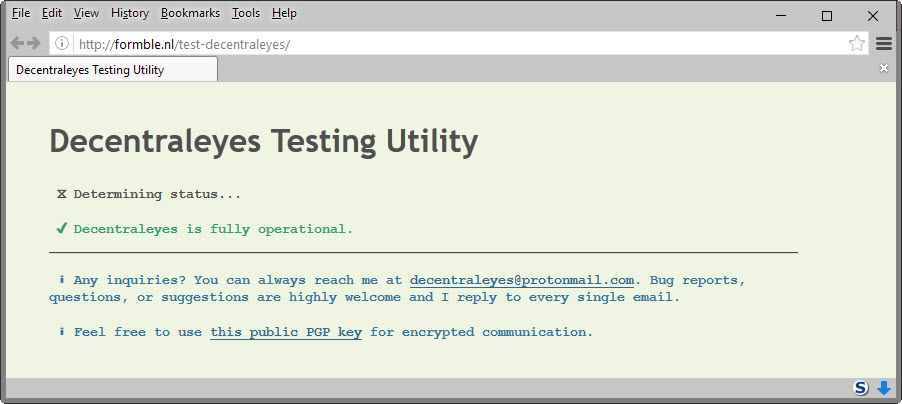
Task: Click the blue S status bar icon
Action: tap(861, 388)
